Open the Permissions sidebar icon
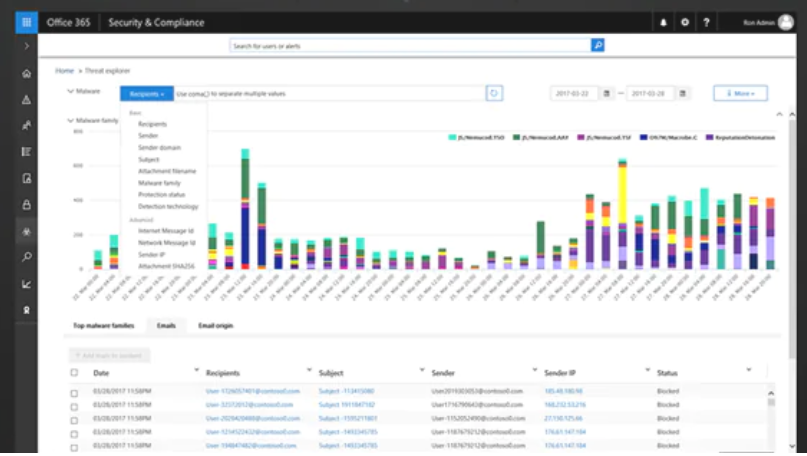The height and width of the screenshot is (456, 807). (x=27, y=125)
